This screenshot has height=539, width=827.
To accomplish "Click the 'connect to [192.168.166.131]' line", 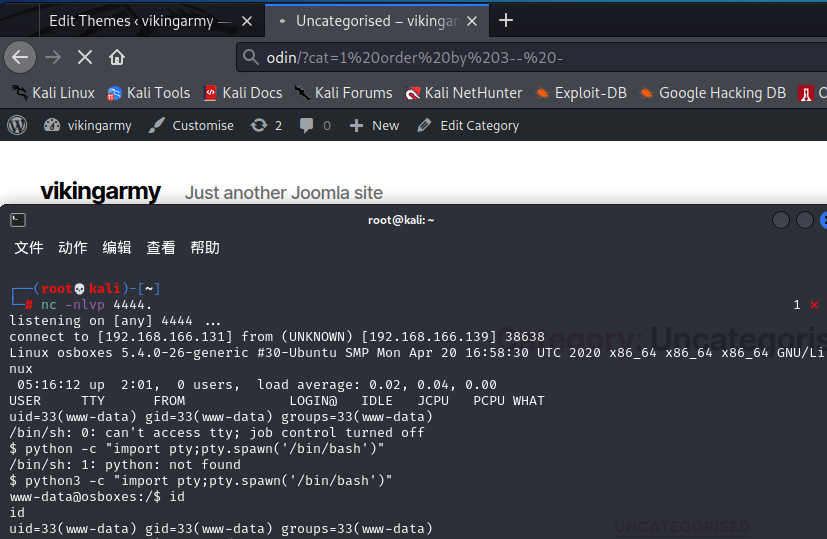I will pyautogui.click(x=277, y=336).
